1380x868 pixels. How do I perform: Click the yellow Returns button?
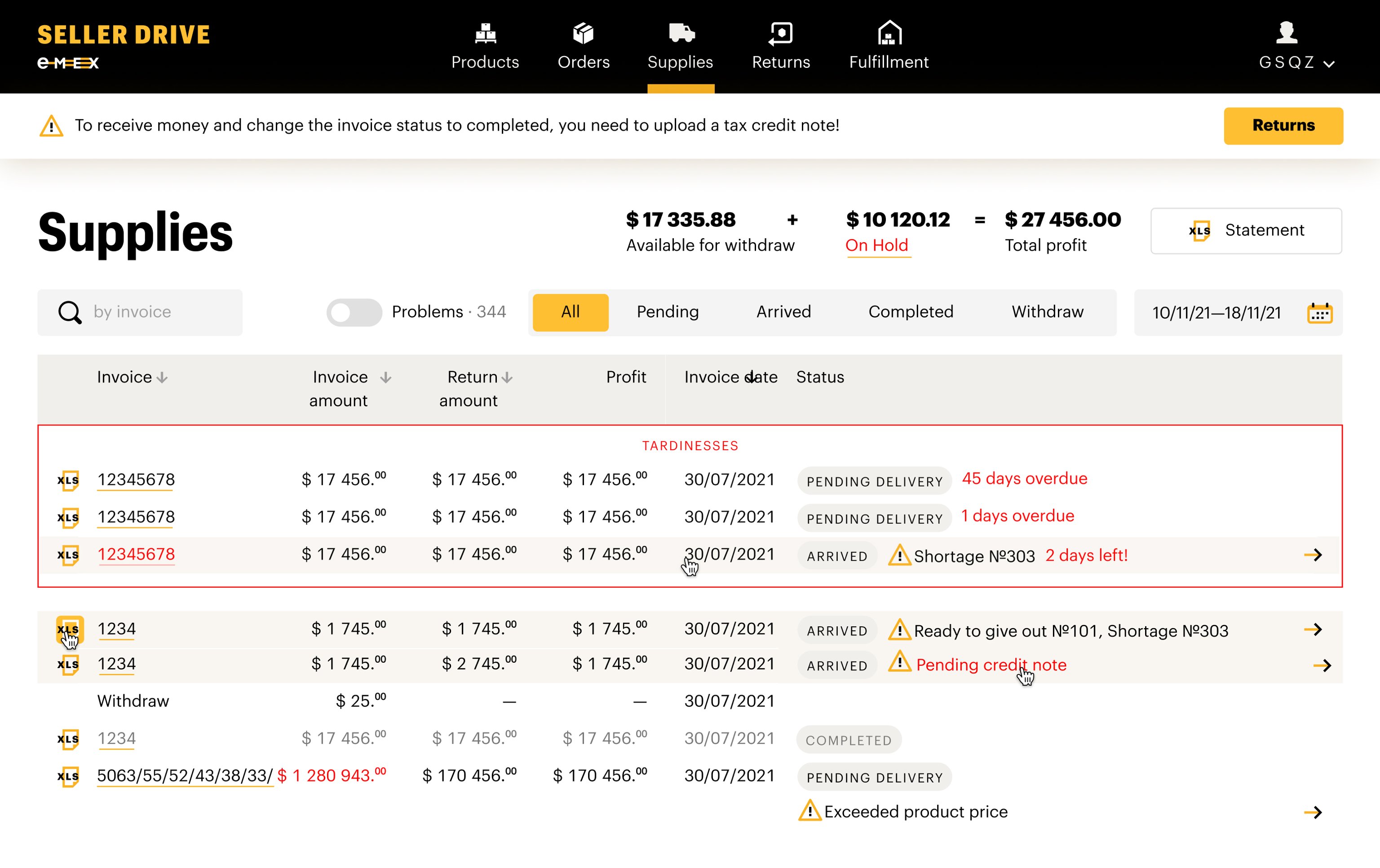[x=1283, y=125]
